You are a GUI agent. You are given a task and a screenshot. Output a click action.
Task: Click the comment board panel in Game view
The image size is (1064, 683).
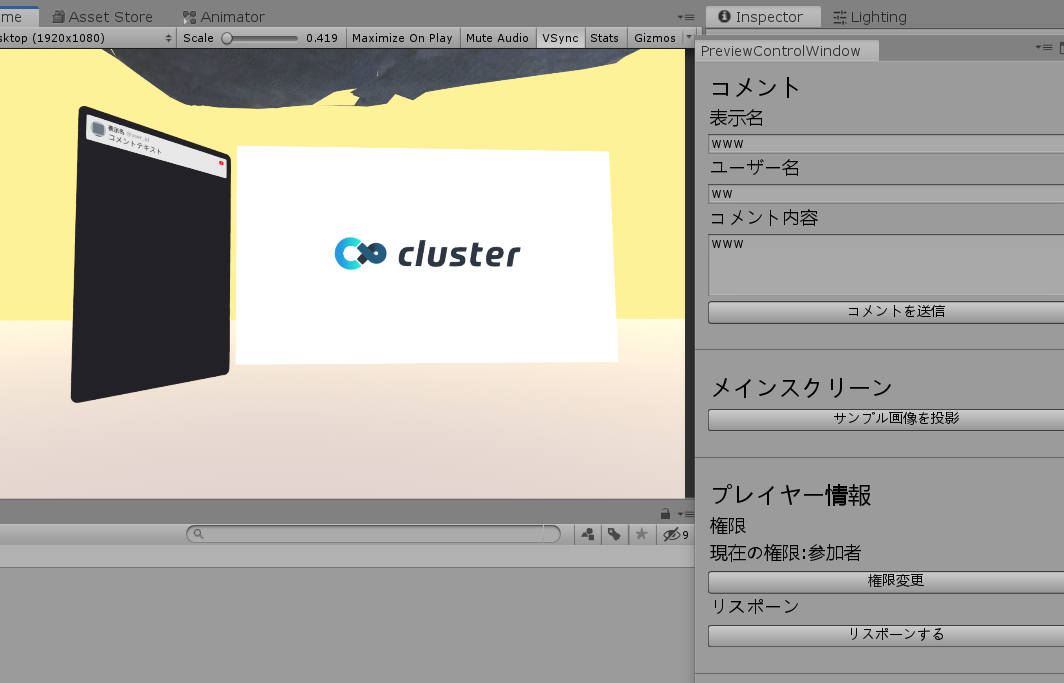151,254
